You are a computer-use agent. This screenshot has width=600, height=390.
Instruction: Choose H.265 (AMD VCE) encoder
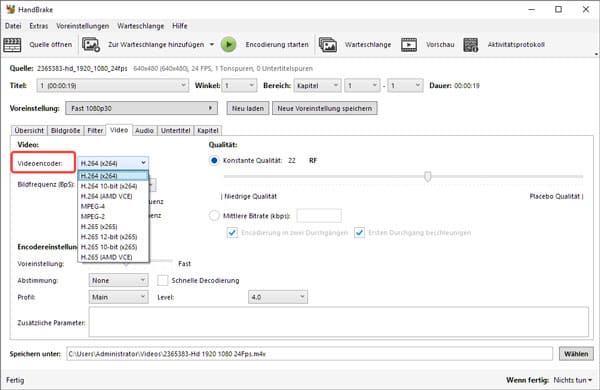[113, 257]
